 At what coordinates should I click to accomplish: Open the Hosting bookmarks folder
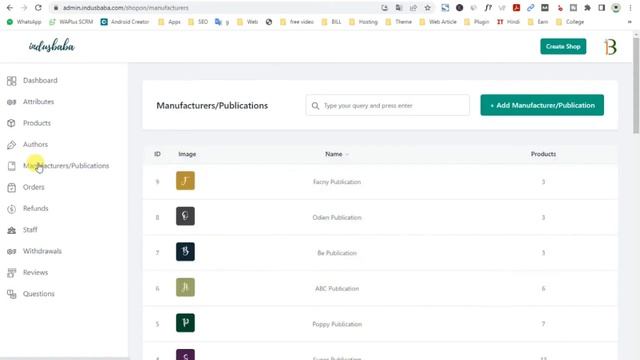pos(363,22)
